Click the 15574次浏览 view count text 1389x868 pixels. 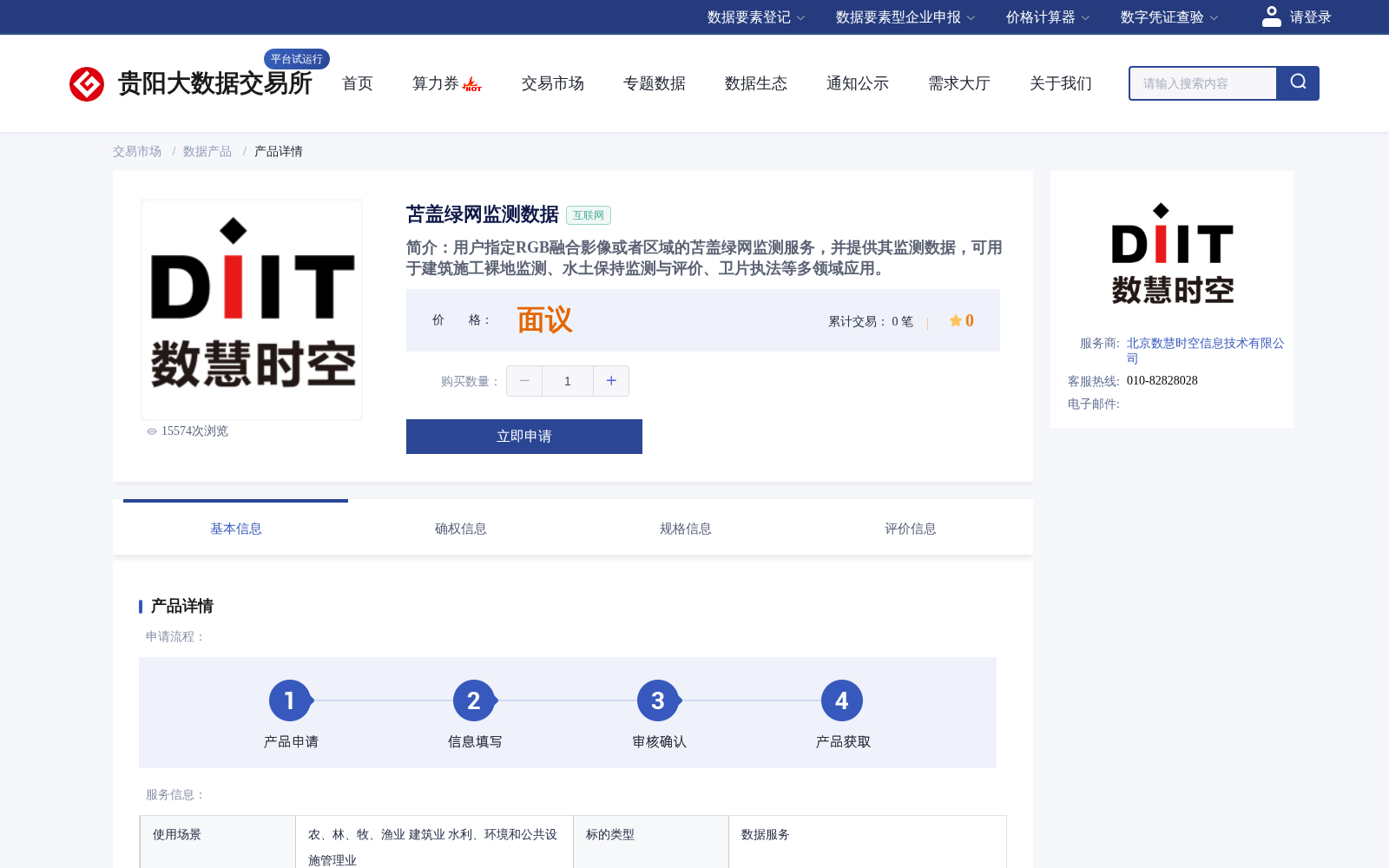[x=194, y=431]
